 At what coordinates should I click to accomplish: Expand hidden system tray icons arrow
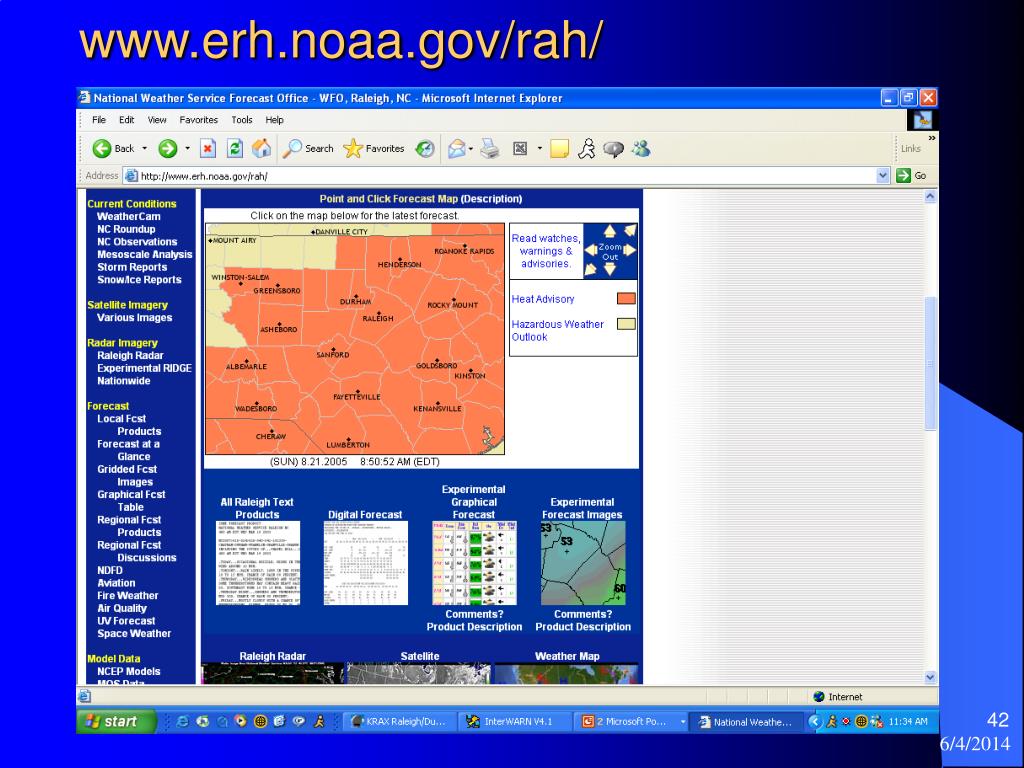click(814, 722)
